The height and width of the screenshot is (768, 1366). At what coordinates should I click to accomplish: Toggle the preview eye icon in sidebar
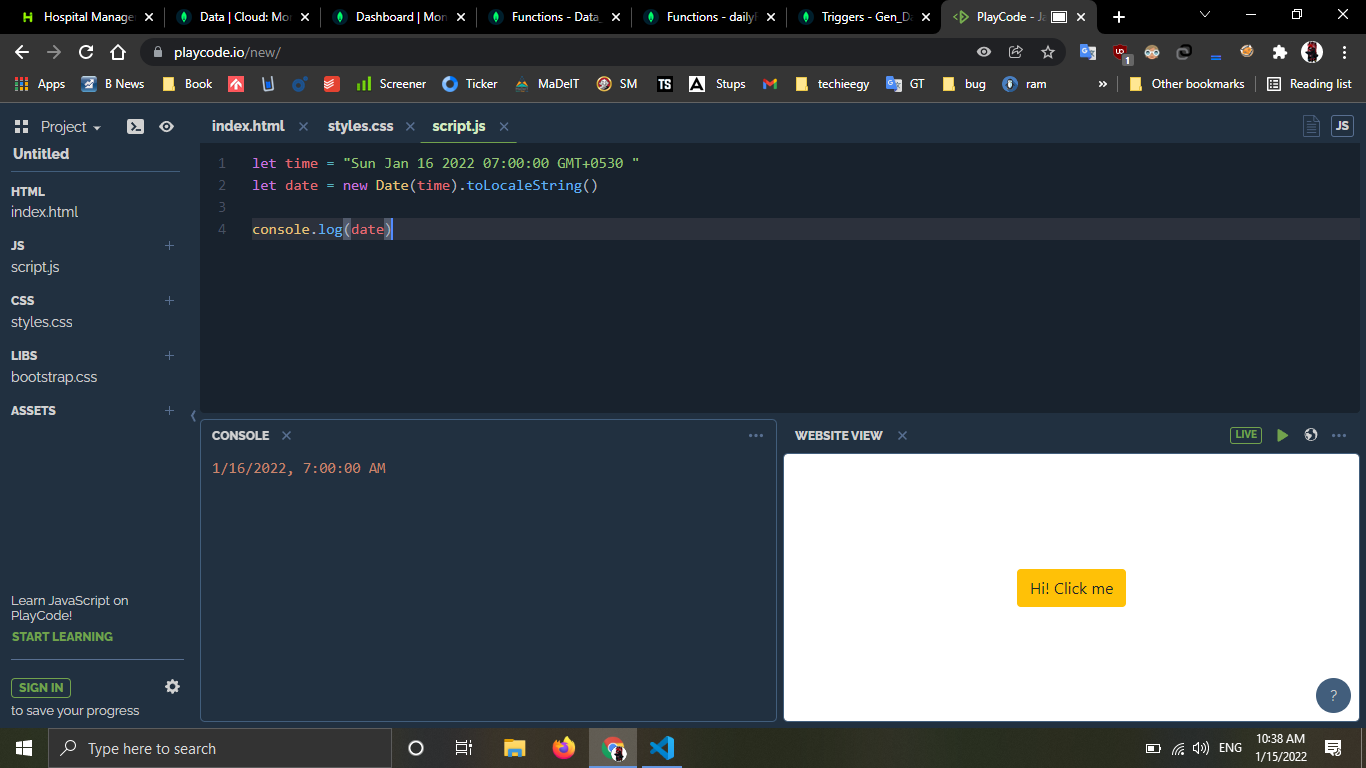point(166,127)
